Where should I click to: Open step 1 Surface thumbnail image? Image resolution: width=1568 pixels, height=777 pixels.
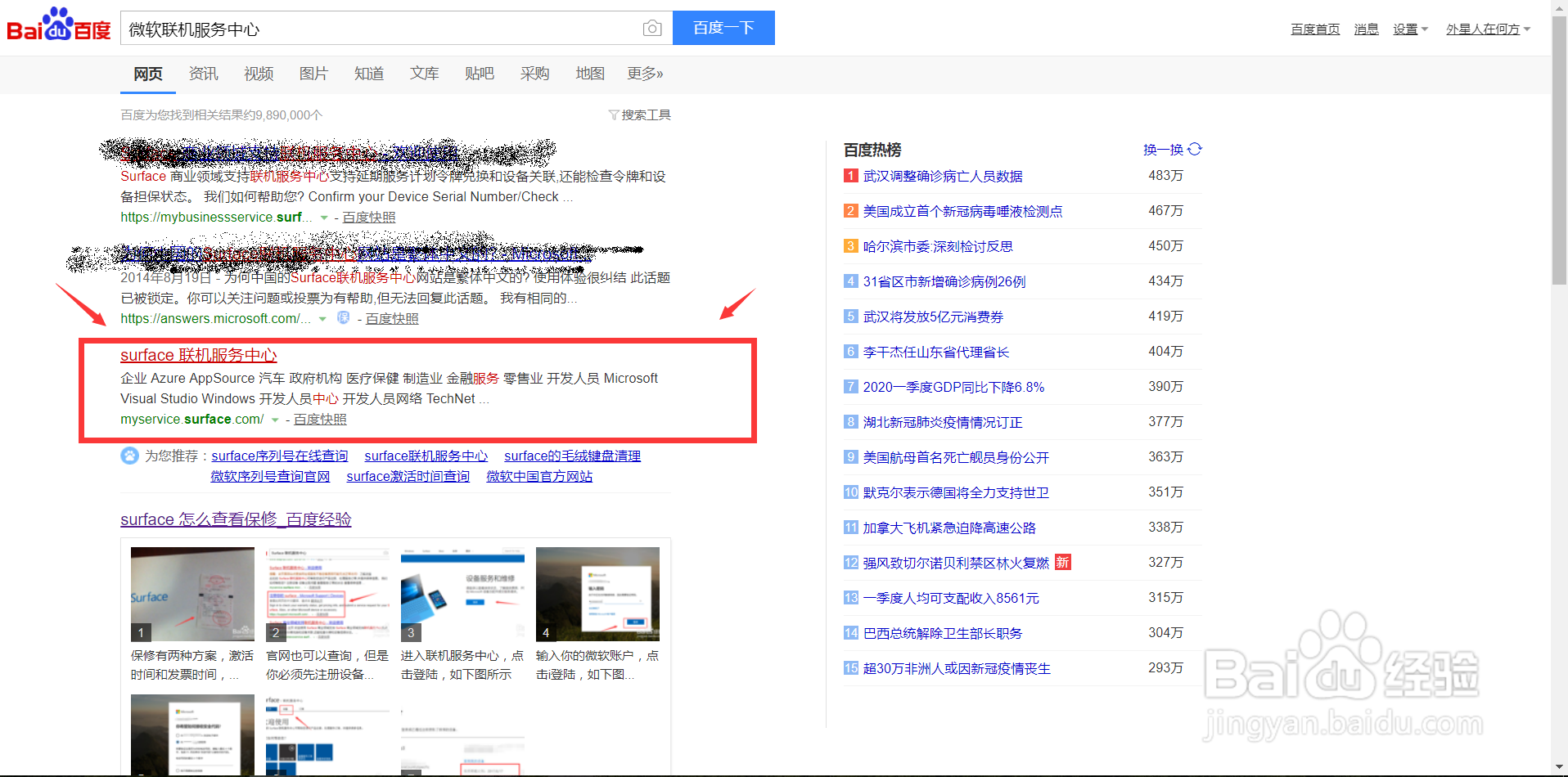point(192,594)
